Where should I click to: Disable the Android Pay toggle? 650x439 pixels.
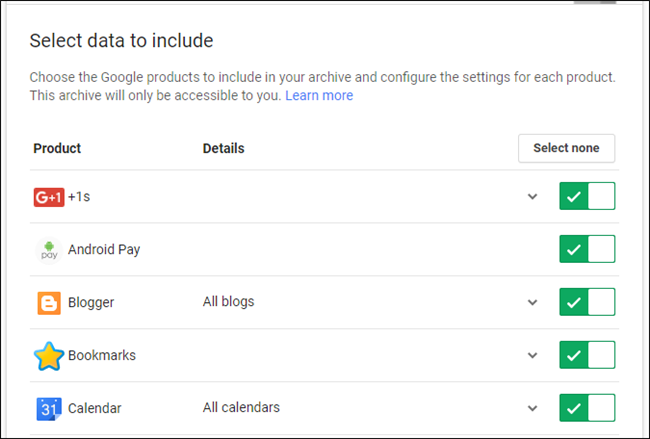coord(587,249)
